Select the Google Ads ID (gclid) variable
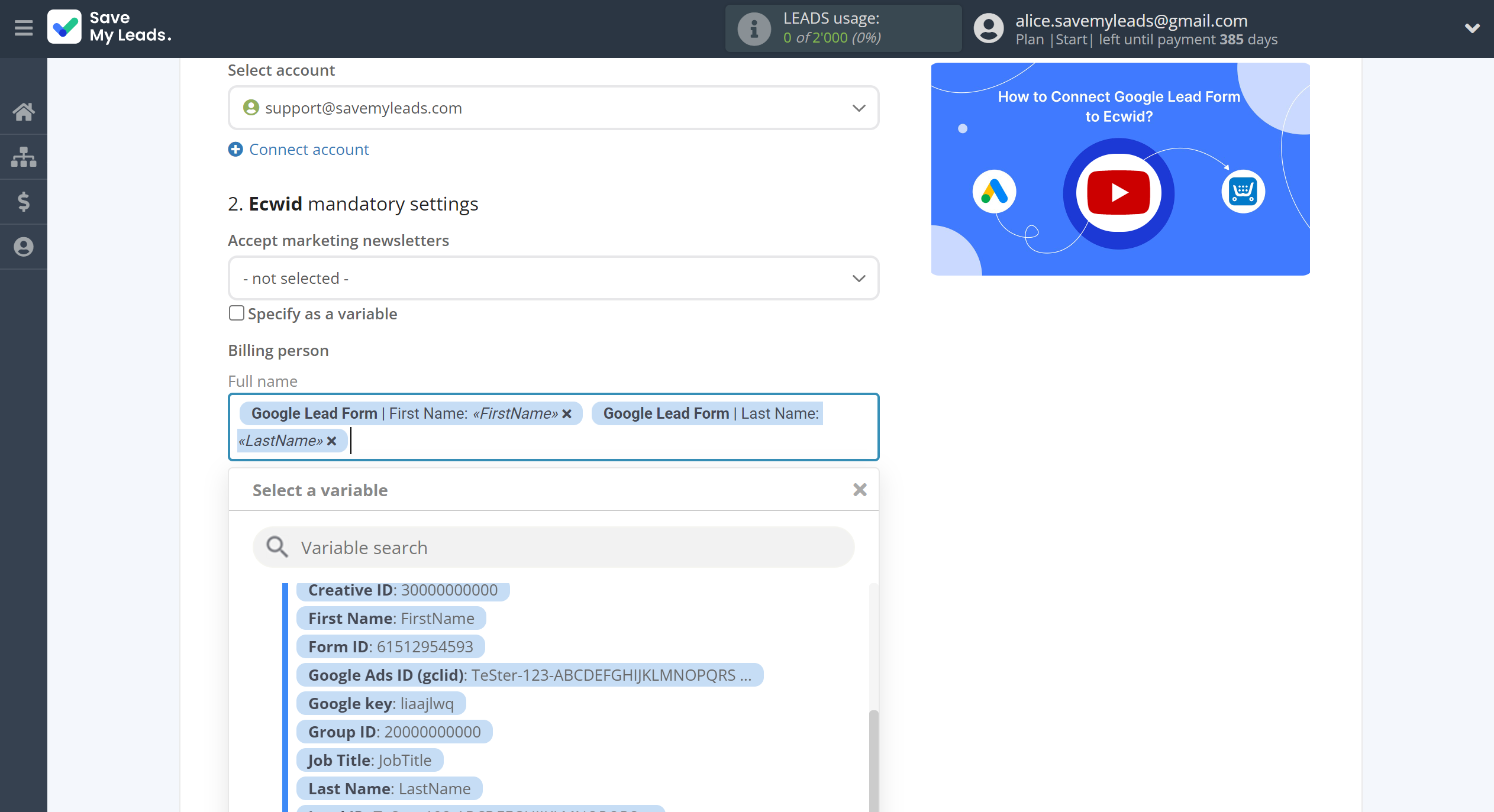 530,675
